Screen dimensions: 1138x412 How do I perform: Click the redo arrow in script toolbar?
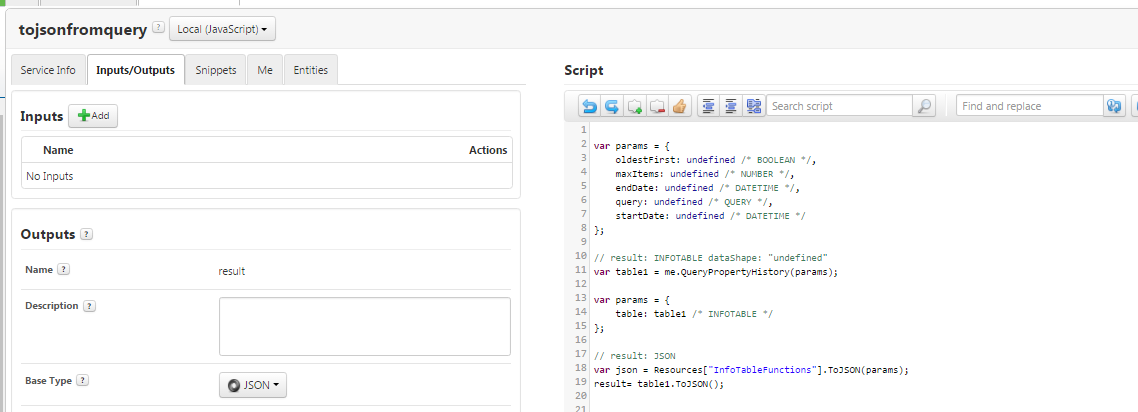pyautogui.click(x=612, y=106)
